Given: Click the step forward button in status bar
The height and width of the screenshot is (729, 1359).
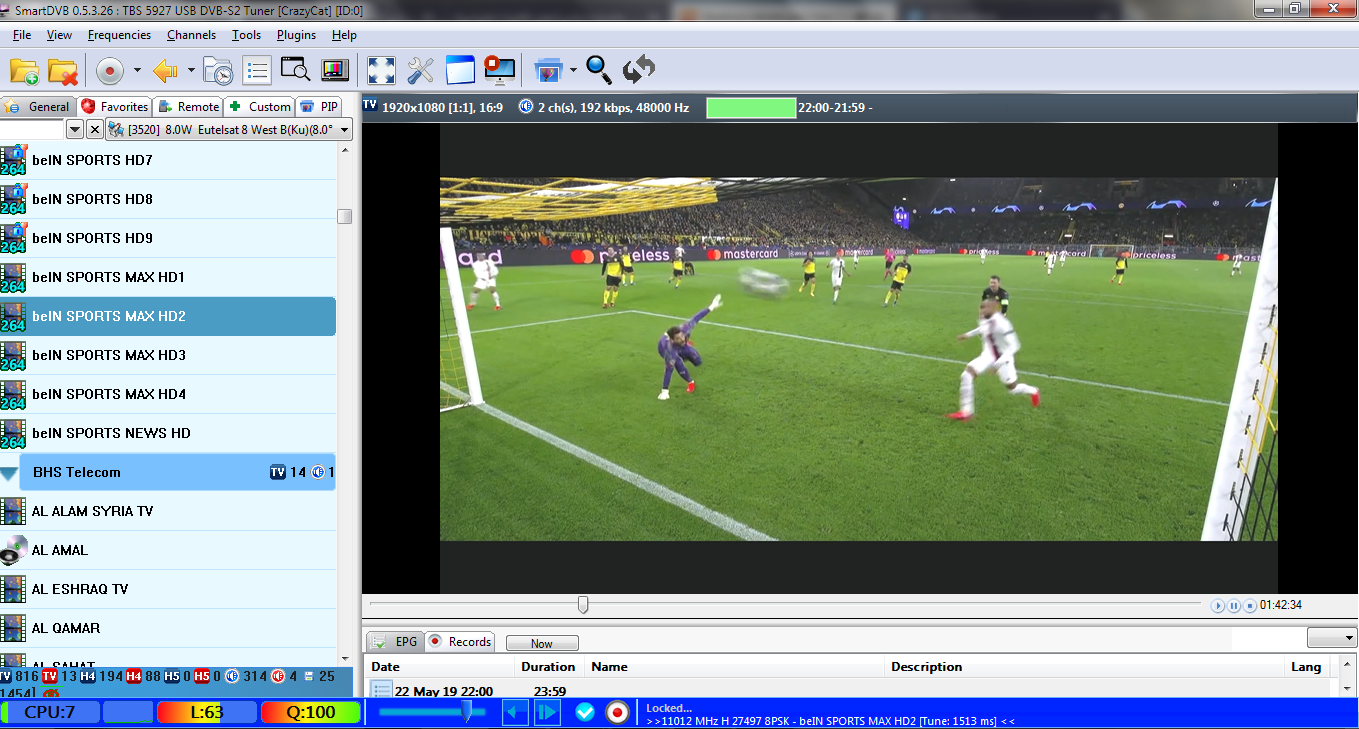Looking at the screenshot, I should click(x=547, y=712).
